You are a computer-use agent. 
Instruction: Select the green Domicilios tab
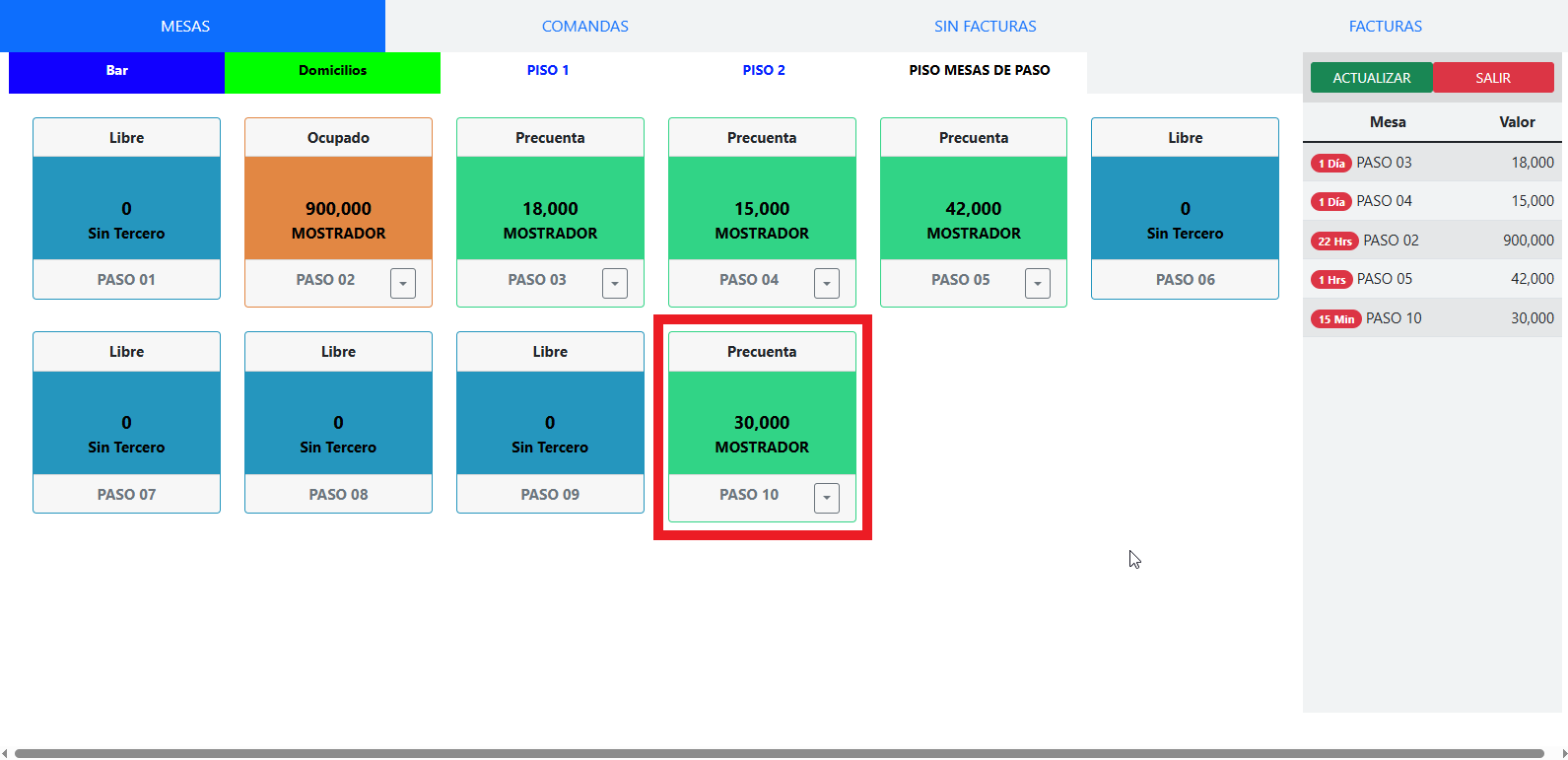[x=332, y=71]
